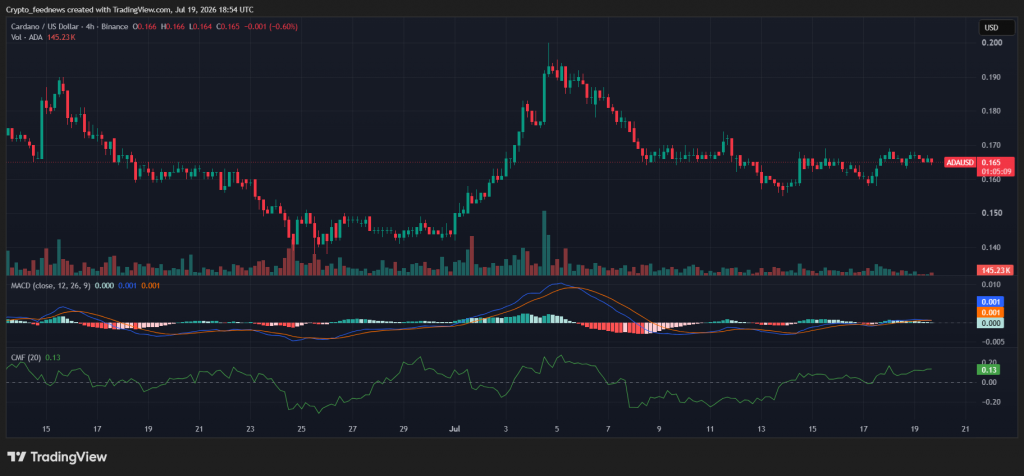Click the 0.00 CMF scale label
This screenshot has height=476, width=1024.
pyautogui.click(x=989, y=382)
